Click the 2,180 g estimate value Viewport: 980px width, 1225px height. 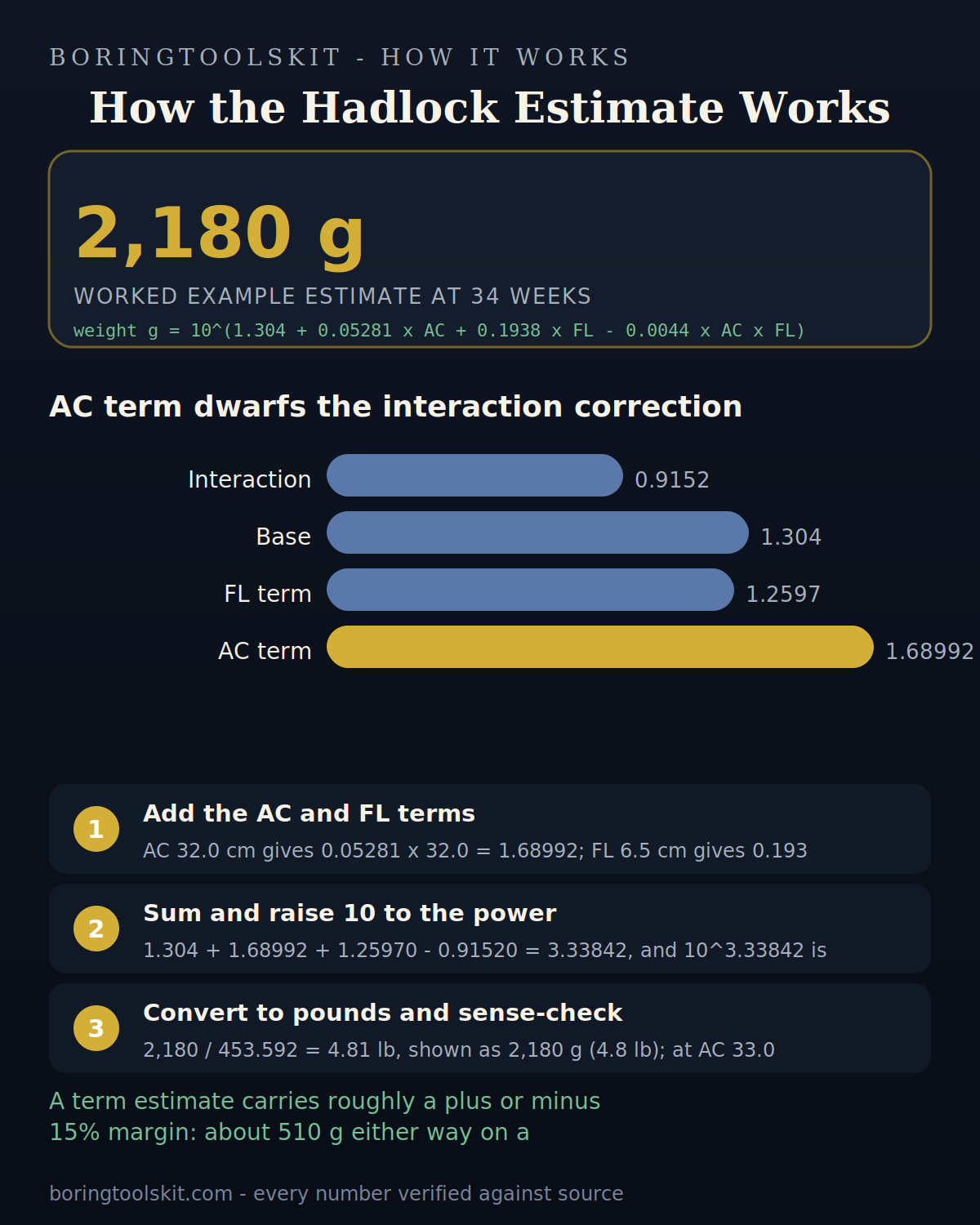click(x=220, y=234)
